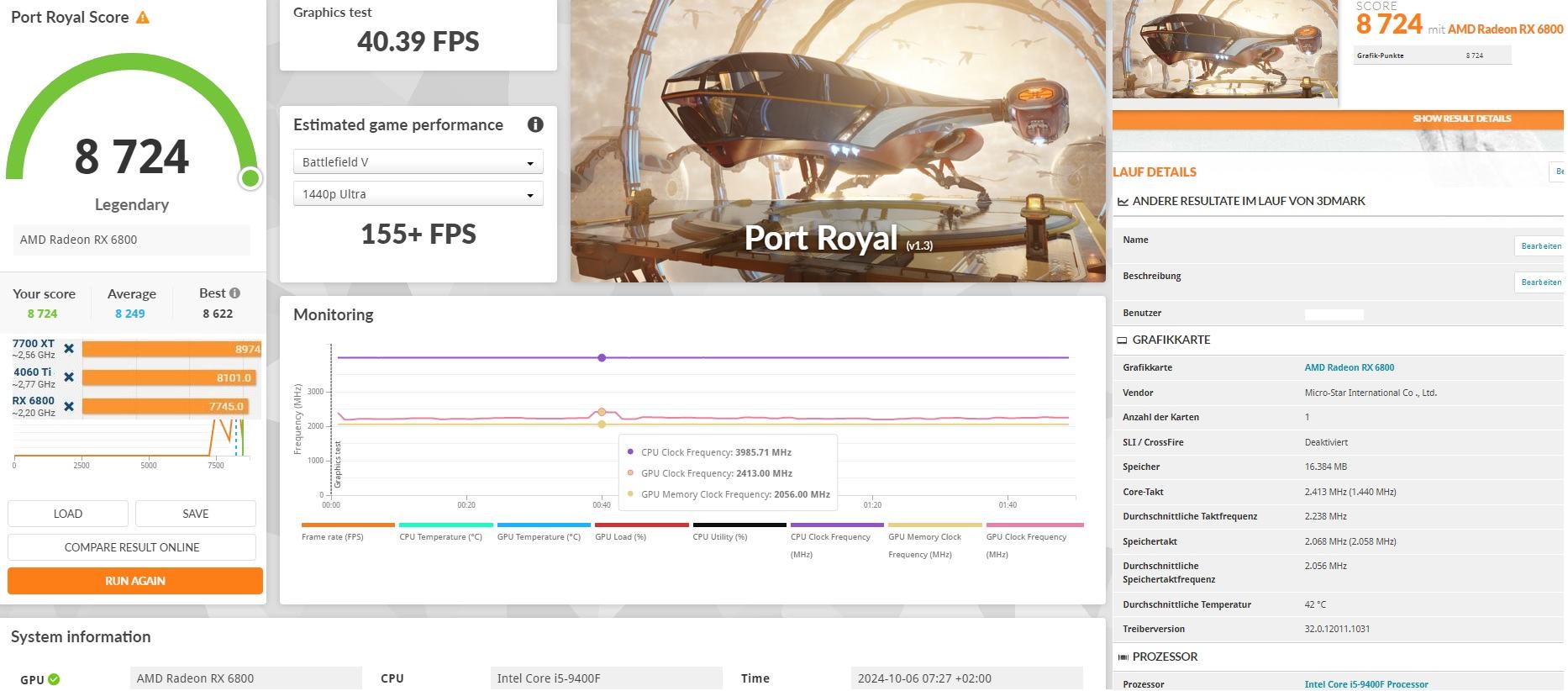The image size is (1568, 691).
Task: Click COMPARE RESULT ONLINE button
Action: pyautogui.click(x=132, y=547)
